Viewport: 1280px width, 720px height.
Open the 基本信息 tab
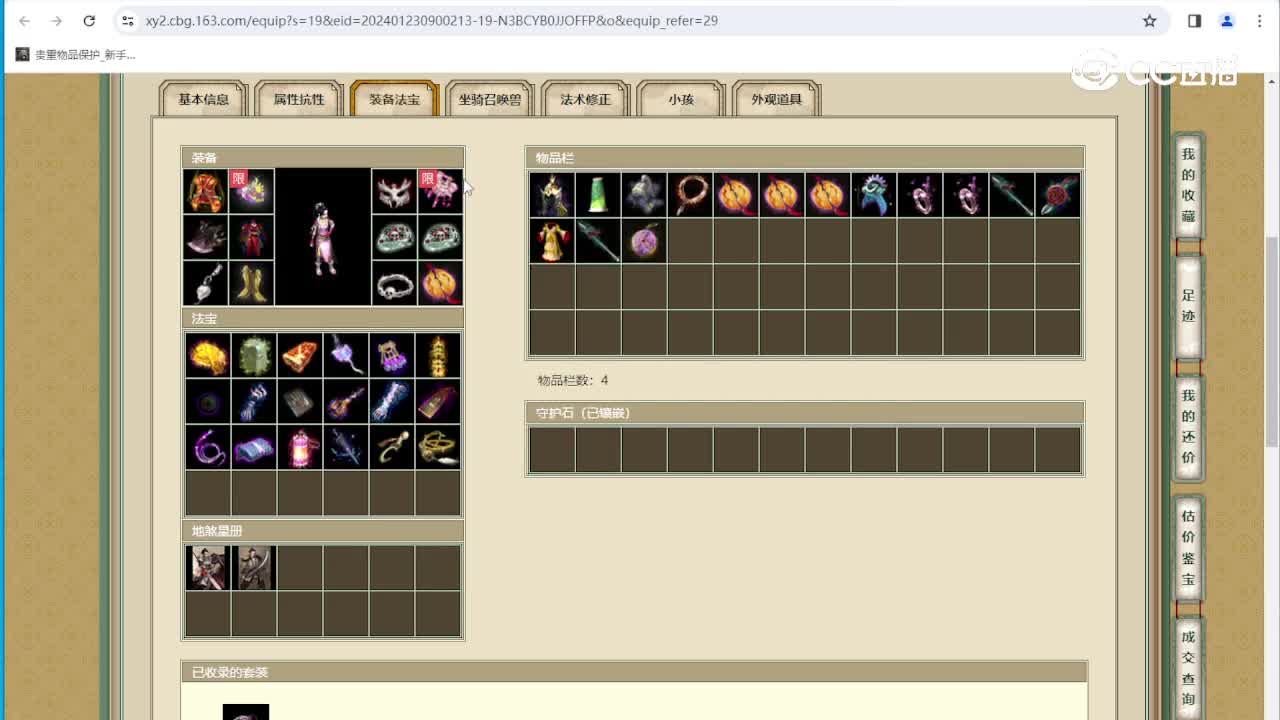[x=203, y=99]
